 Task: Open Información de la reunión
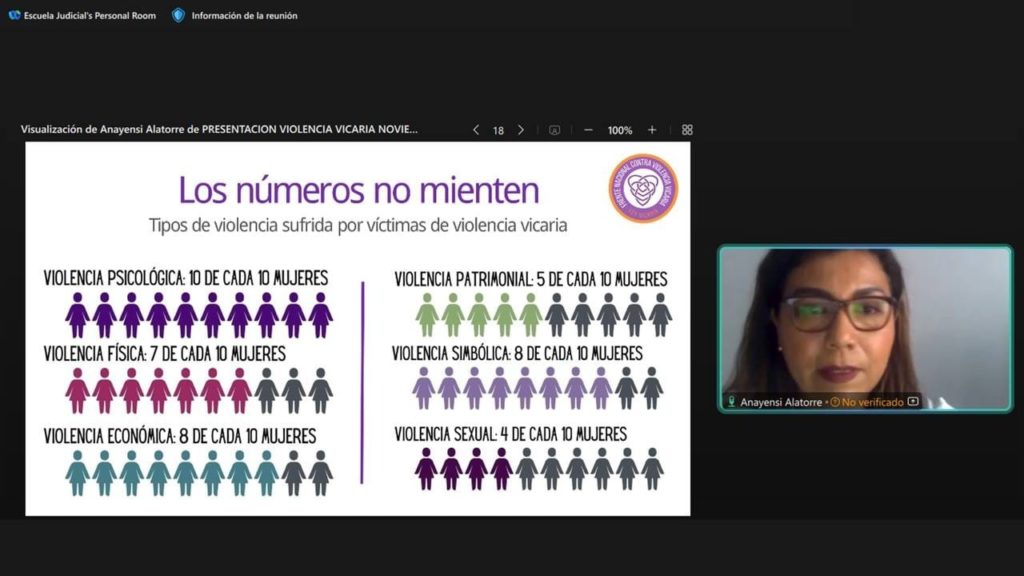(244, 15)
